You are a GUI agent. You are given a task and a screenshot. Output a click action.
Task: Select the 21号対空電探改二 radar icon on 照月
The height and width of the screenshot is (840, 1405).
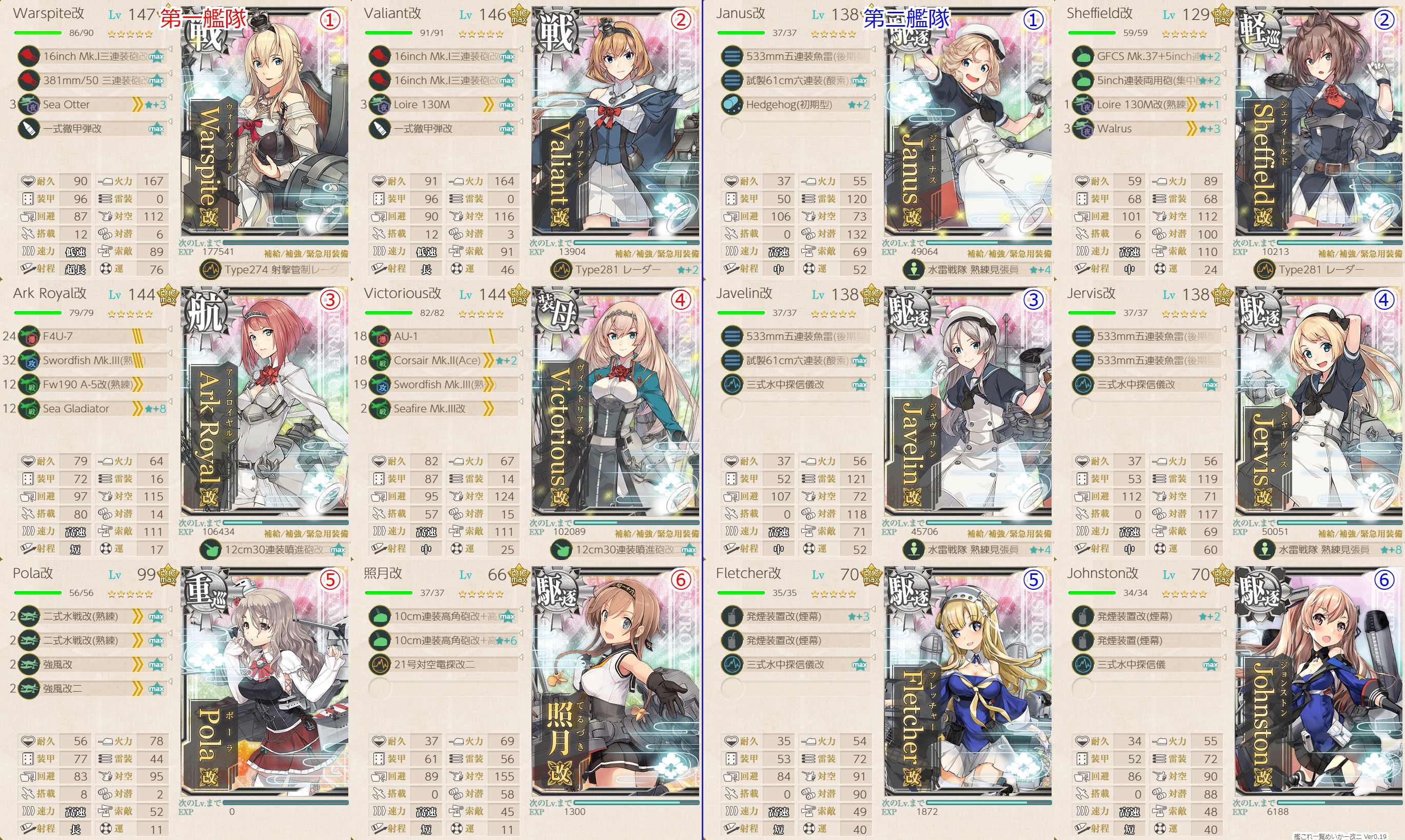pyautogui.click(x=380, y=665)
